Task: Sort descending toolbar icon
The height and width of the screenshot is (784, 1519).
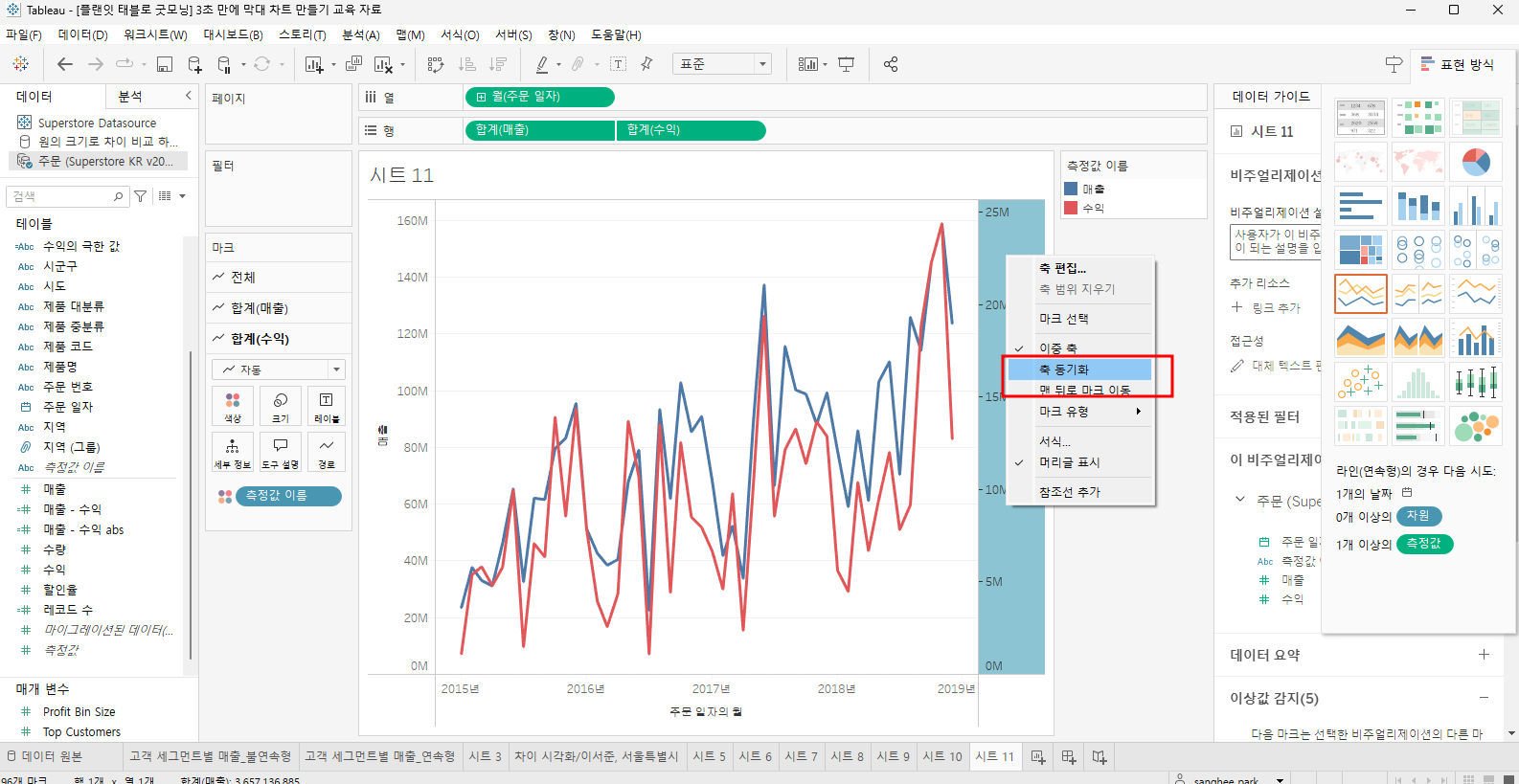Action: [498, 64]
